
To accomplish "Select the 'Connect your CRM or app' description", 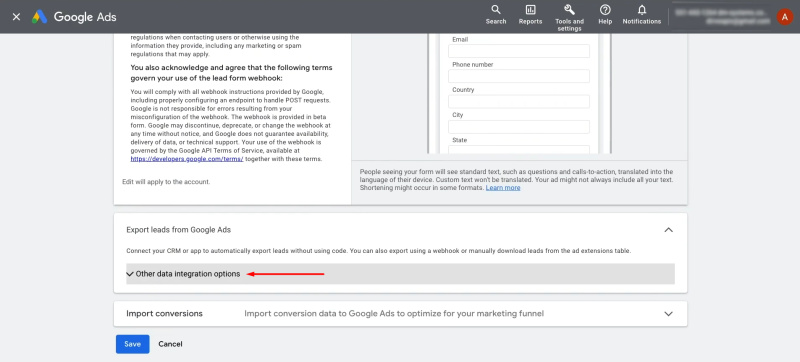I will [x=379, y=251].
